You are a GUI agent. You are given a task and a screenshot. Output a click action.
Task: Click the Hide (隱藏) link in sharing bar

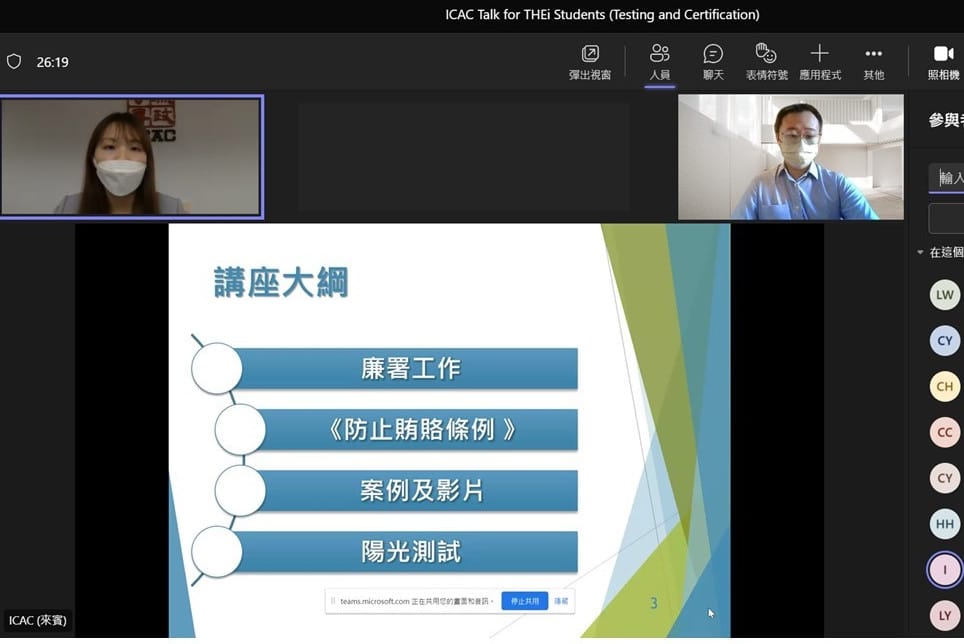point(561,601)
